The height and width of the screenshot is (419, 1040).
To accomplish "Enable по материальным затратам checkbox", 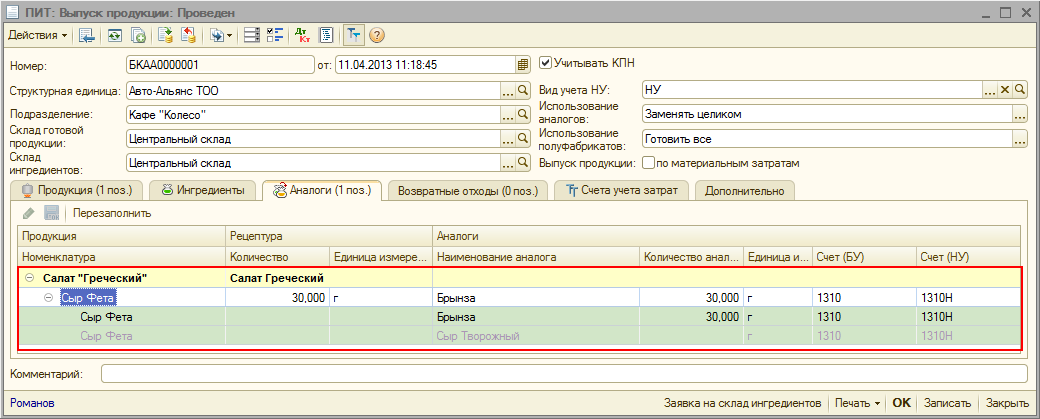I will pyautogui.click(x=648, y=163).
